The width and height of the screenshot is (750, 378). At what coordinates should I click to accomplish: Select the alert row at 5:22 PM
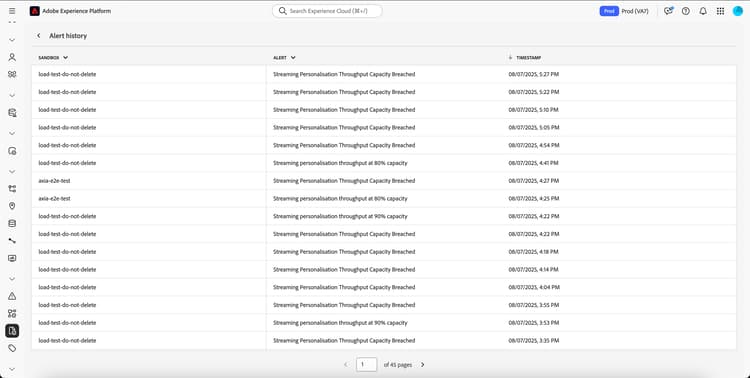[384, 92]
